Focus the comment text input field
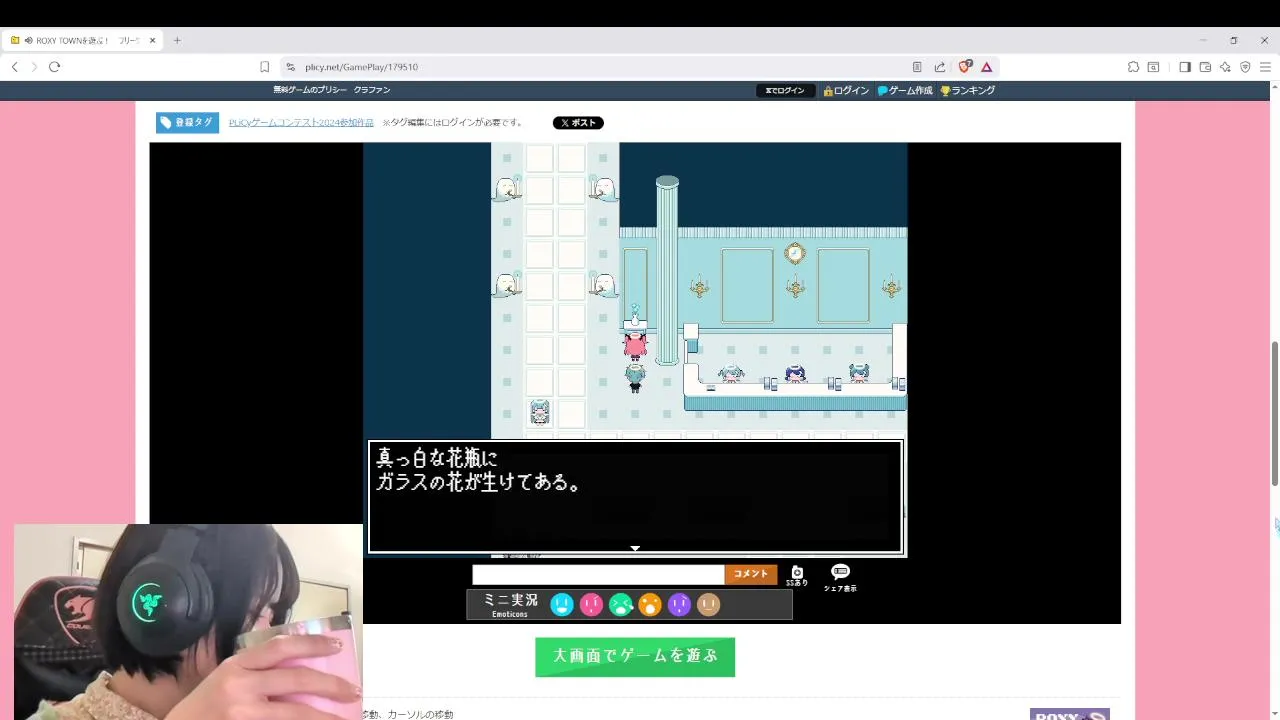Screen dimensions: 1280x720 click(x=598, y=575)
